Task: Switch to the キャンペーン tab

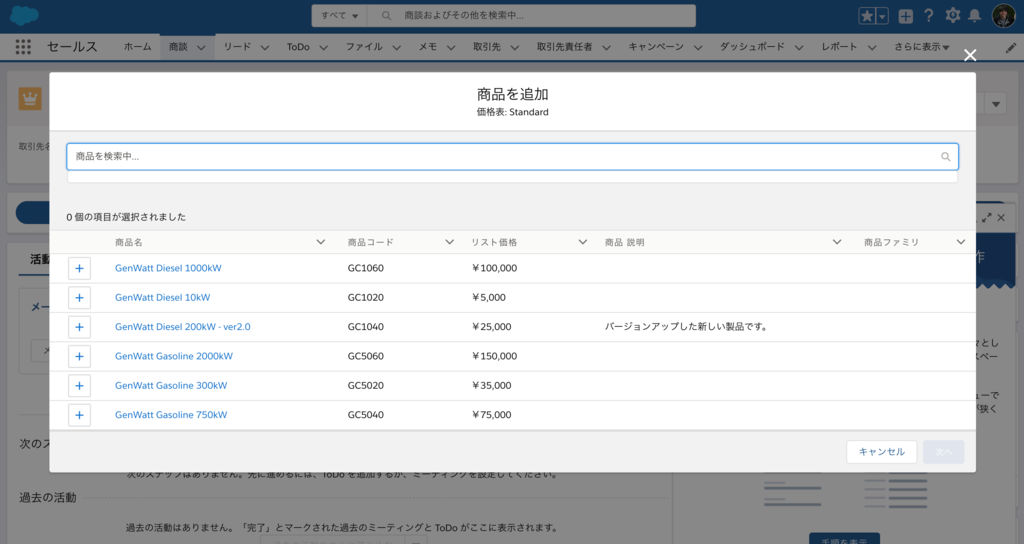Action: tap(656, 47)
